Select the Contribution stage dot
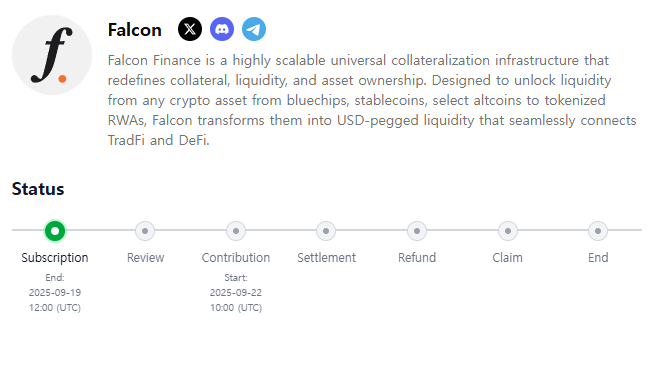Screen dimensions: 650x365 click(x=236, y=231)
